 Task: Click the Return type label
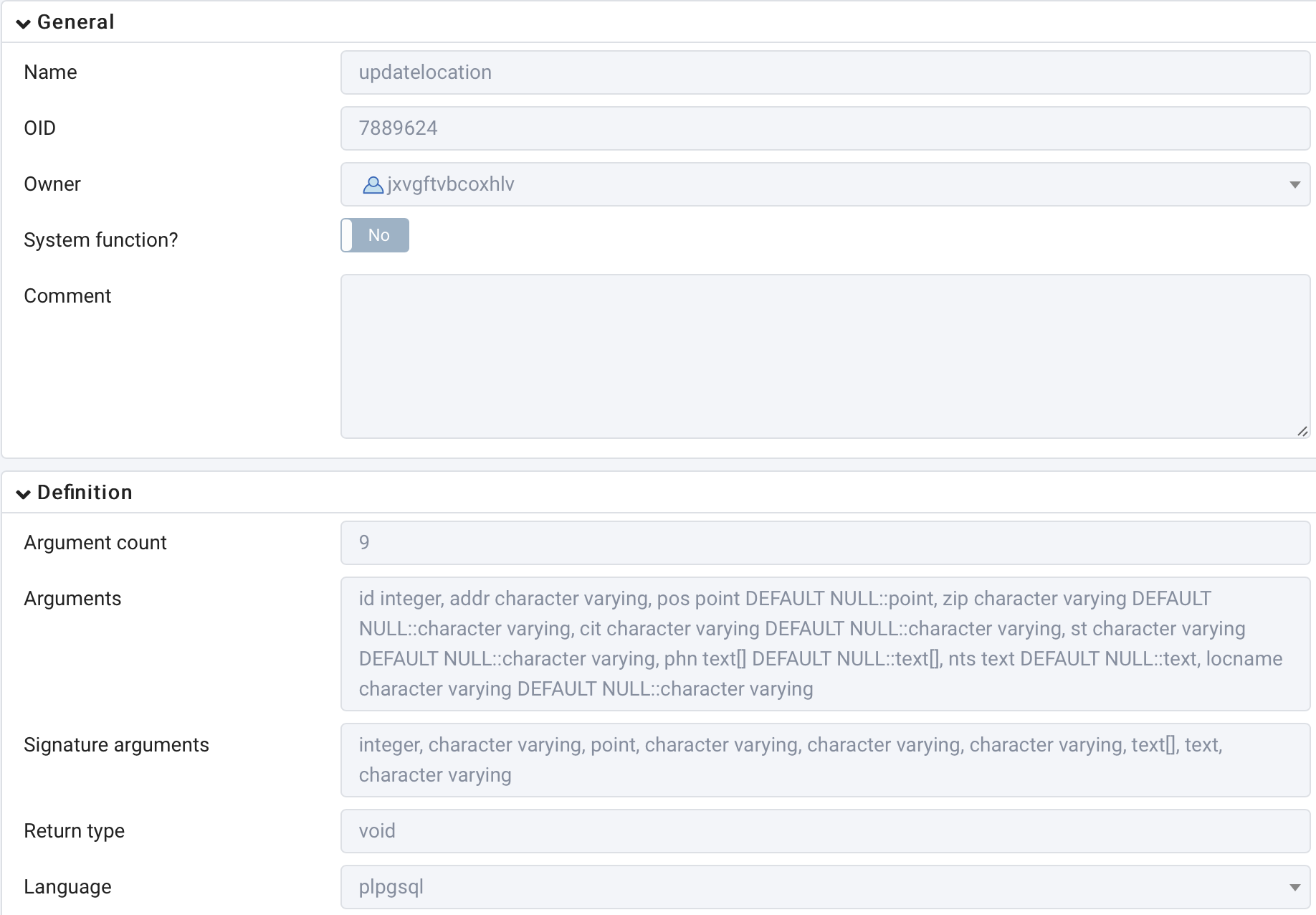pos(75,831)
